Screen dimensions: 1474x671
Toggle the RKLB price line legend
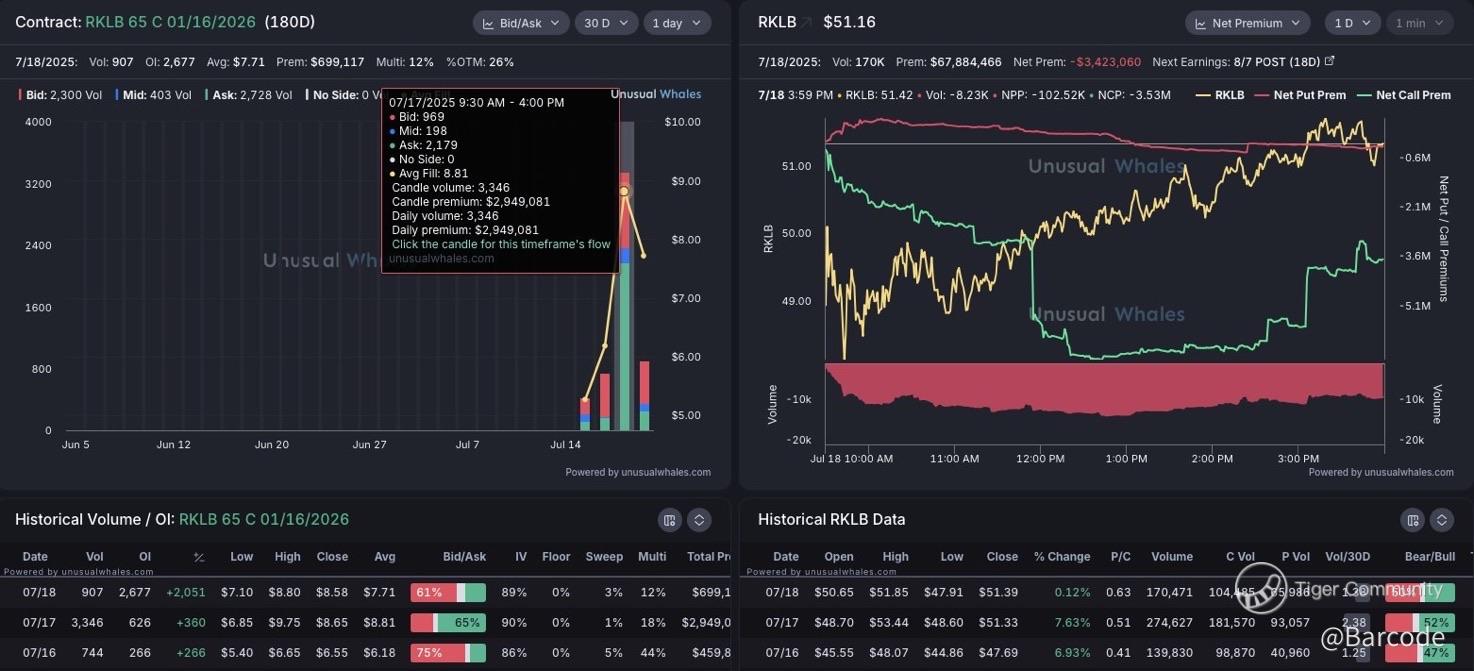click(1220, 95)
